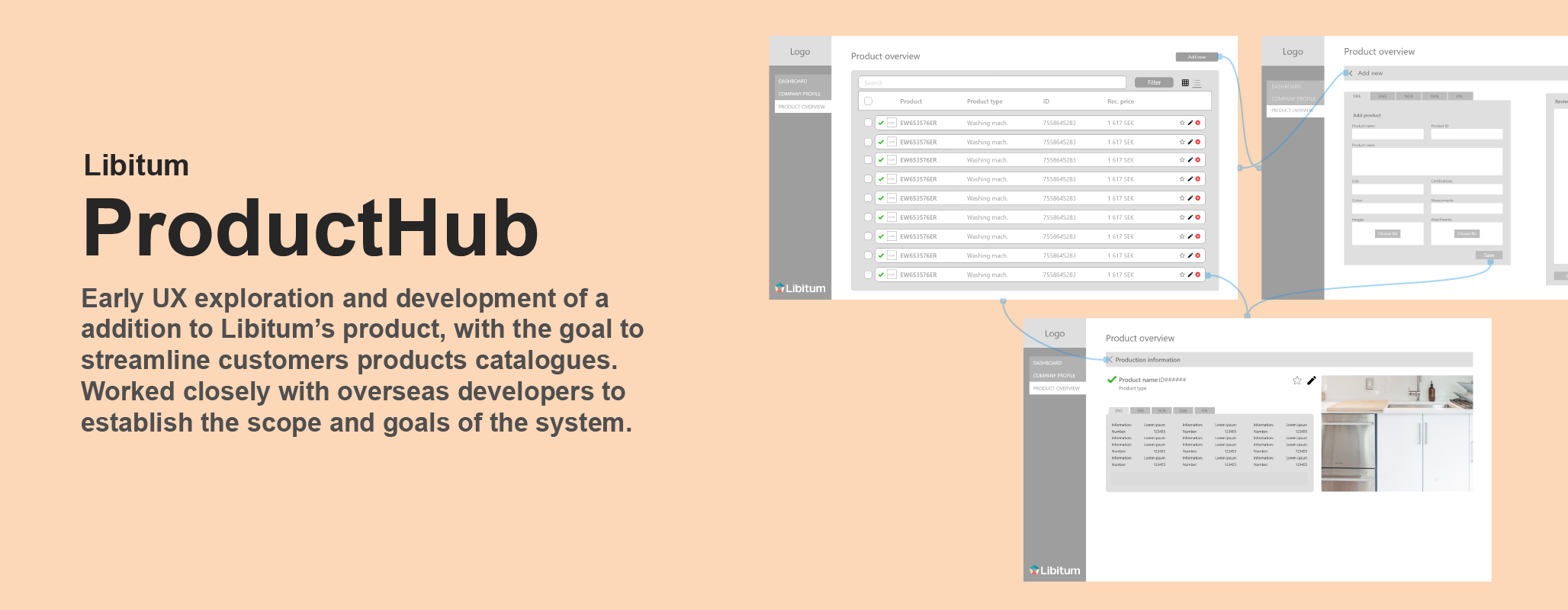Click the Product ID input field
This screenshot has height=610, width=1568.
tap(1467, 134)
